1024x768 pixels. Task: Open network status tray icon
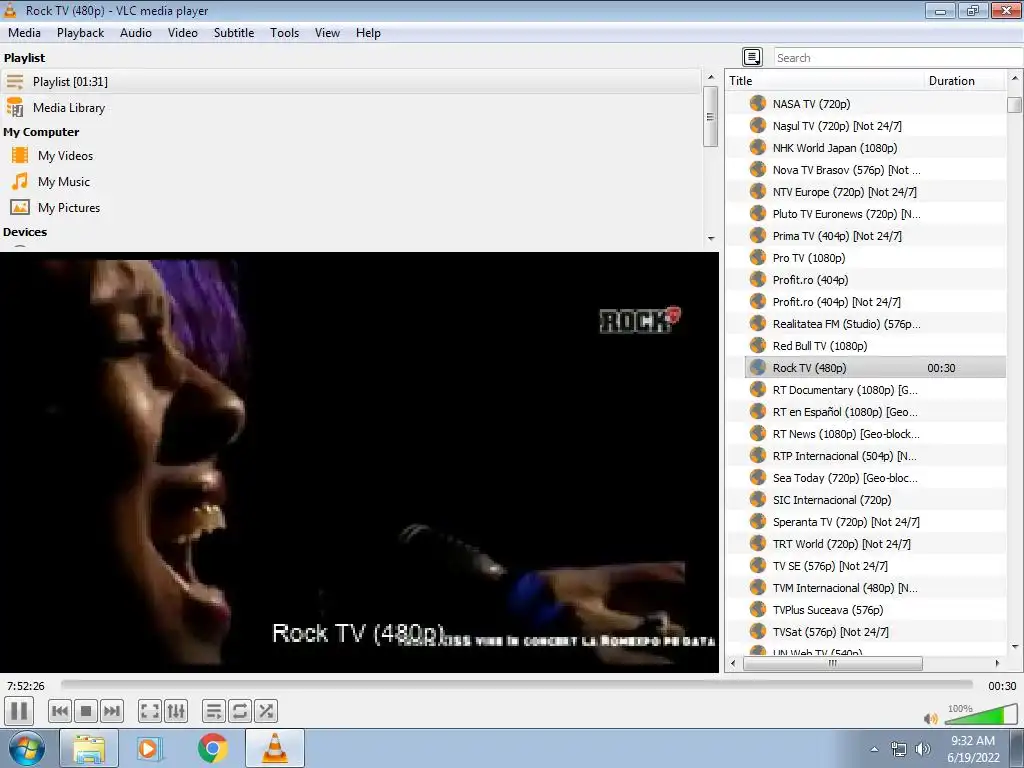[899, 749]
